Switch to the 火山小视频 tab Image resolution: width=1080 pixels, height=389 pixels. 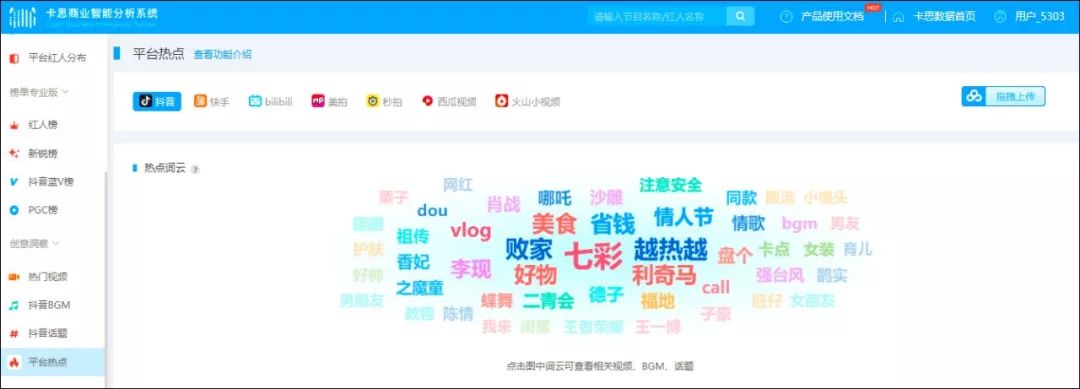(528, 101)
